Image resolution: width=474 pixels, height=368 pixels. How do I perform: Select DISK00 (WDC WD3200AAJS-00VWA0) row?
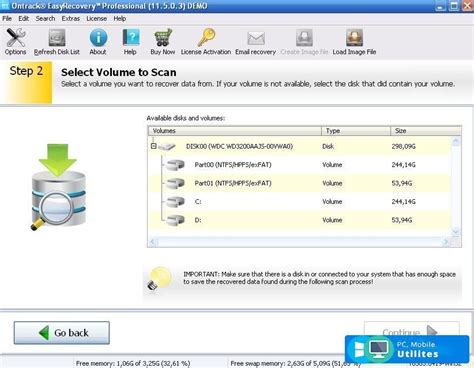pyautogui.click(x=300, y=146)
